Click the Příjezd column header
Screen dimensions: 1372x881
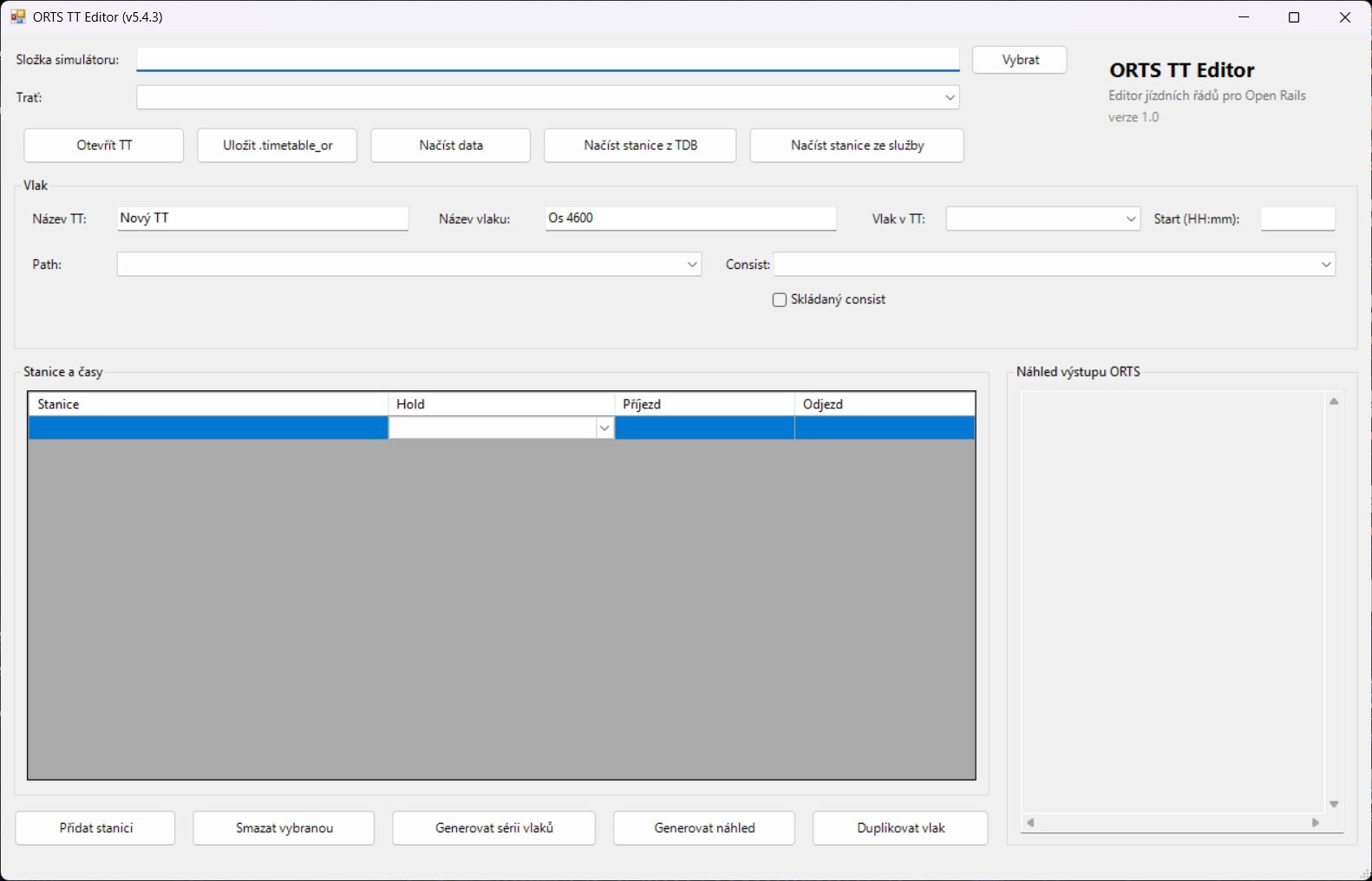click(x=705, y=404)
